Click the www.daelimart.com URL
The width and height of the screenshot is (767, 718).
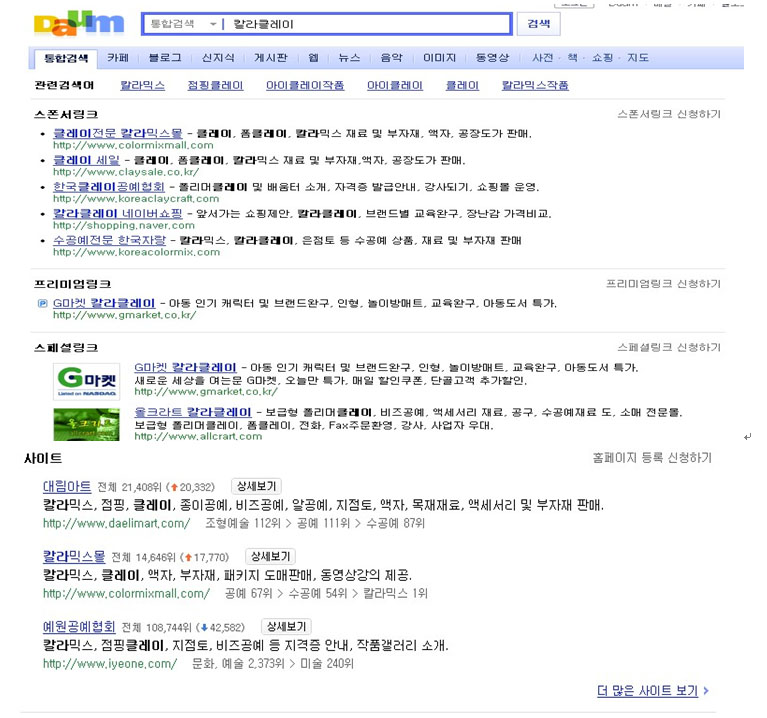pyautogui.click(x=116, y=523)
